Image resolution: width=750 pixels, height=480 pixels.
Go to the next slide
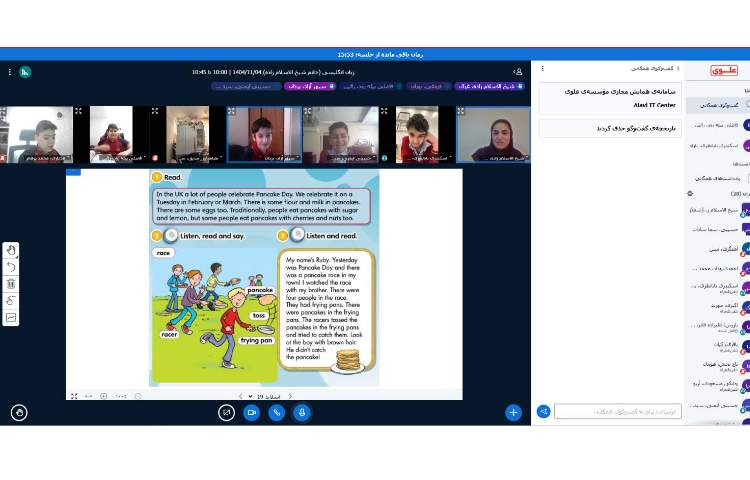(239, 396)
